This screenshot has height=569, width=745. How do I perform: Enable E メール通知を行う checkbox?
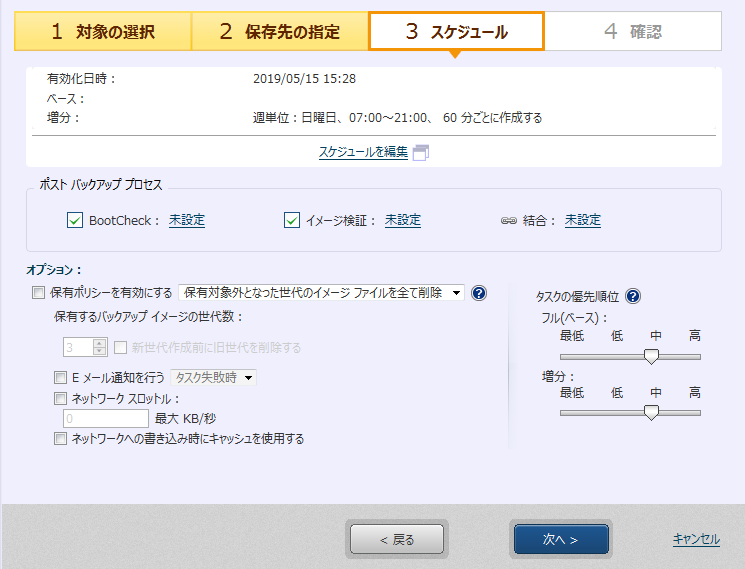61,377
